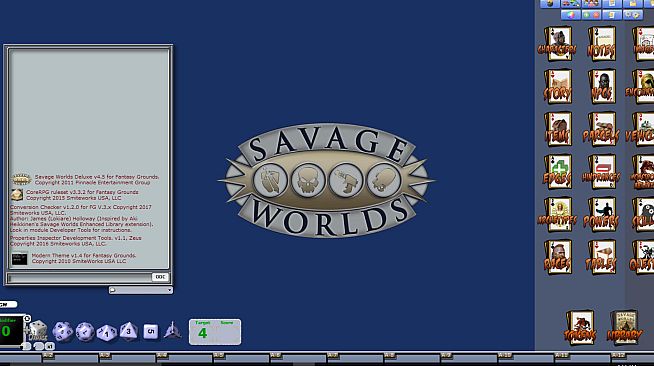Image resolution: width=654 pixels, height=366 pixels.
Task: Click the Modern Theme black thumbnail in chat
Action: pos(19,259)
